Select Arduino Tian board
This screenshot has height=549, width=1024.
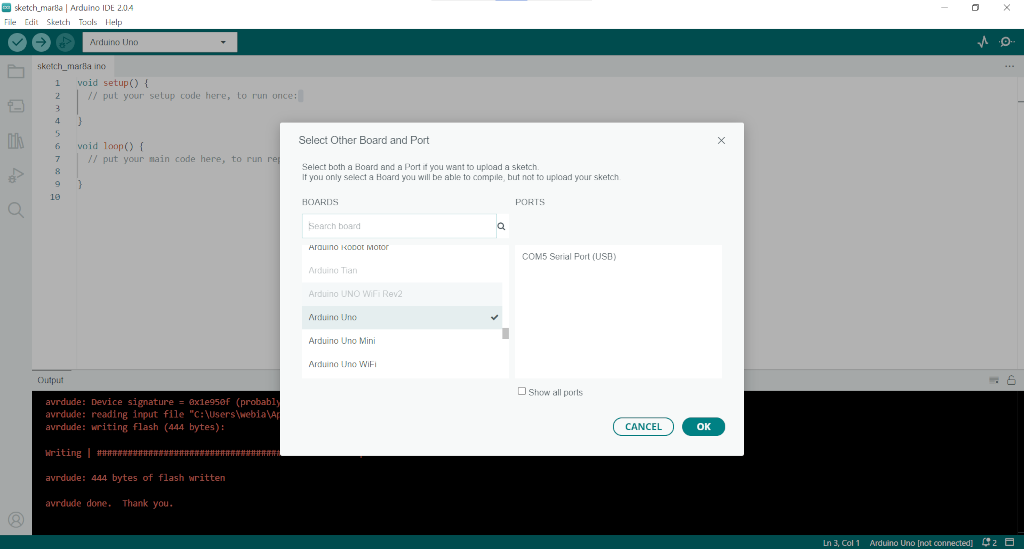[402, 270]
